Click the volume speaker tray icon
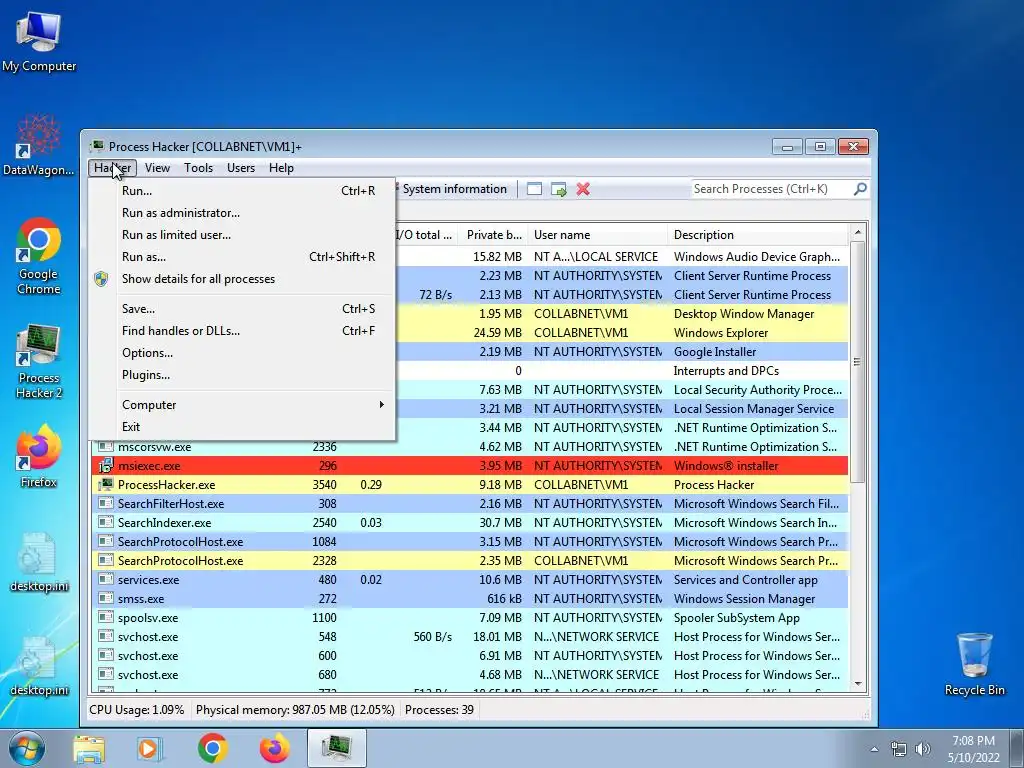 tap(923, 749)
